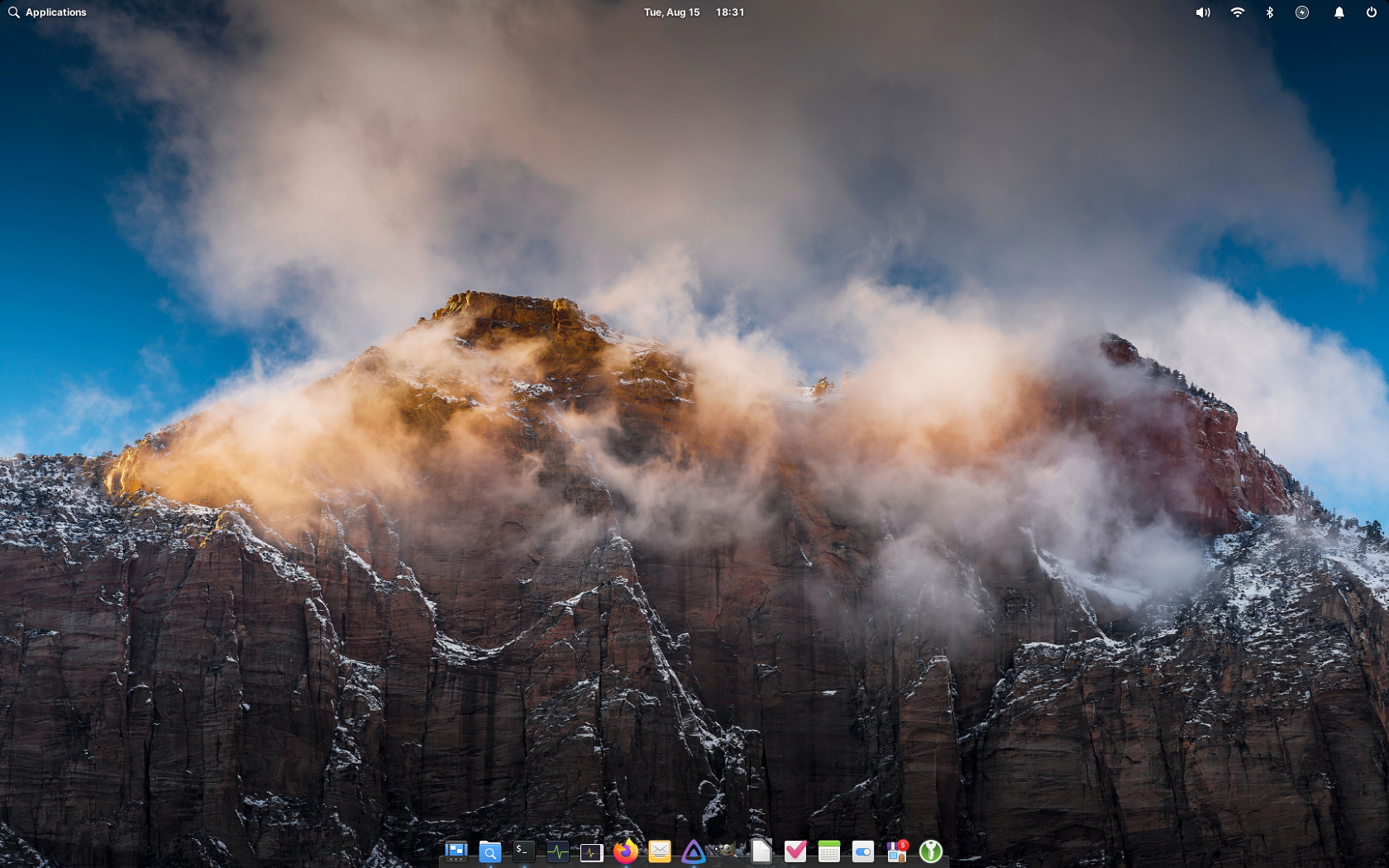This screenshot has height=868, width=1389.
Task: Open the Bluetooth indicator
Action: pyautogui.click(x=1270, y=12)
